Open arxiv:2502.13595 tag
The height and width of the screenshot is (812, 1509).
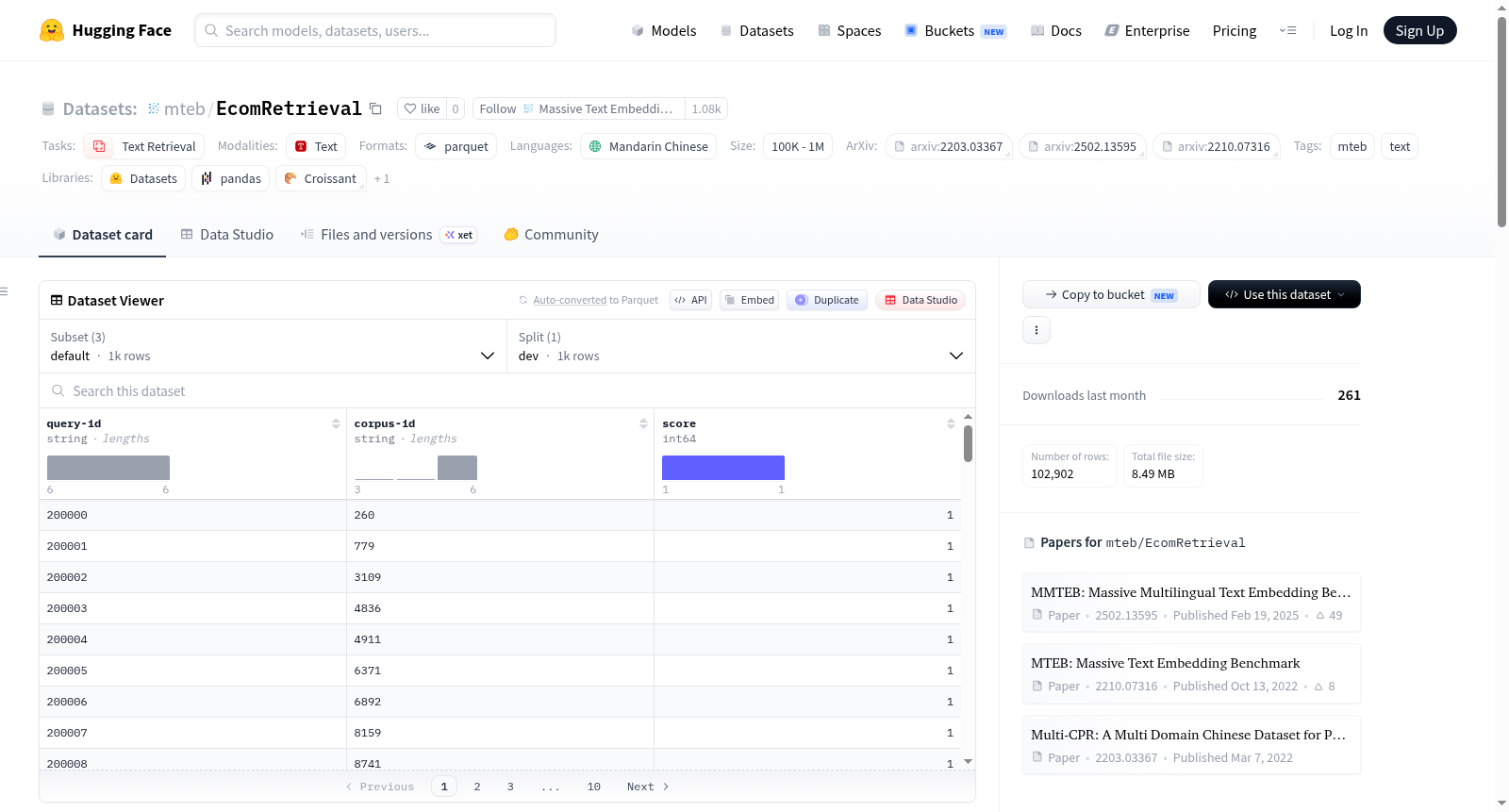(x=1083, y=146)
